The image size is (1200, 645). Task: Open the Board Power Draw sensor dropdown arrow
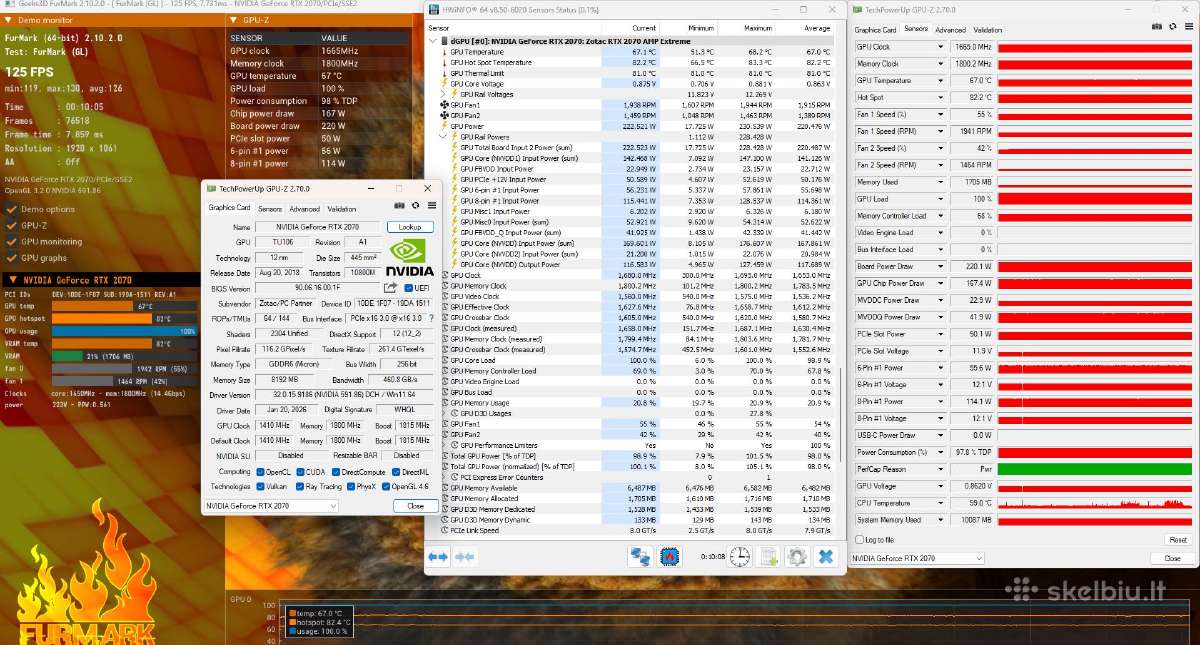pos(940,266)
